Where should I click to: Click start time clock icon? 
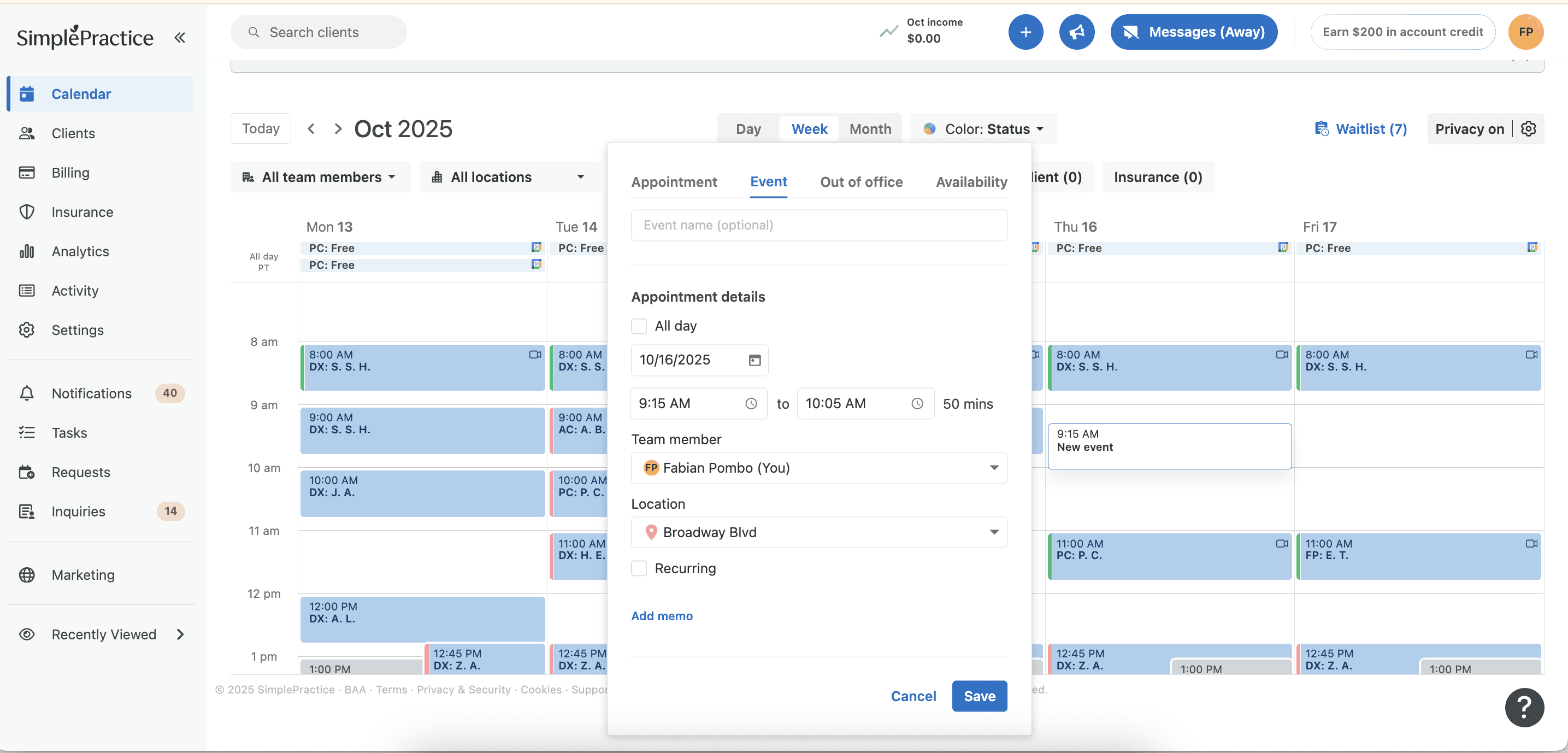point(751,404)
